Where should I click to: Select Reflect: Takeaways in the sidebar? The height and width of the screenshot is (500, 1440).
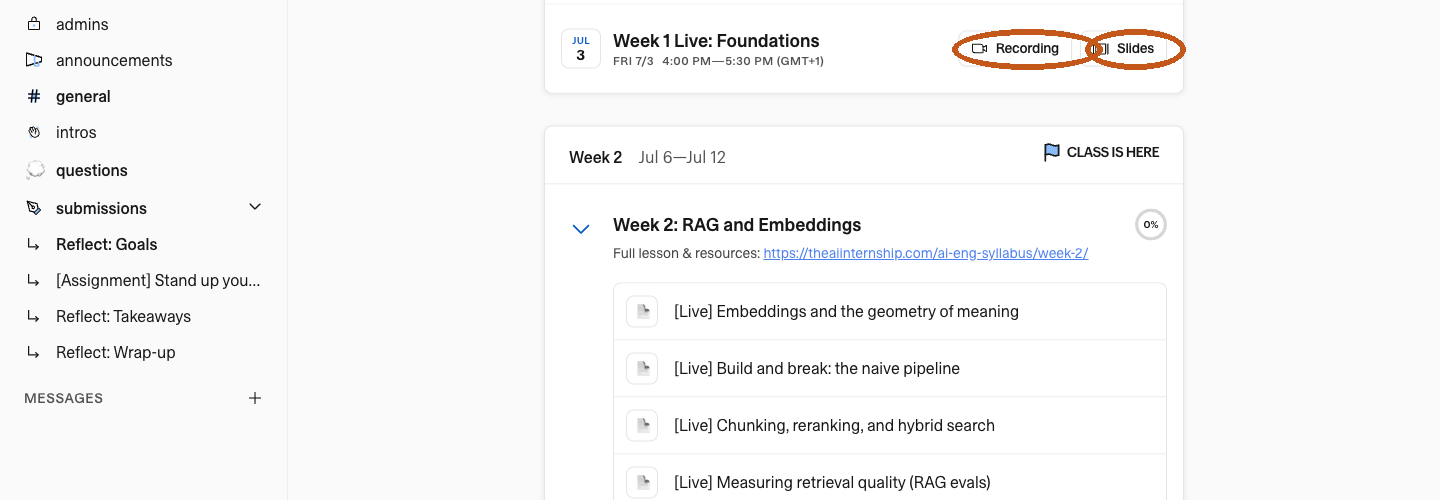pos(144,316)
